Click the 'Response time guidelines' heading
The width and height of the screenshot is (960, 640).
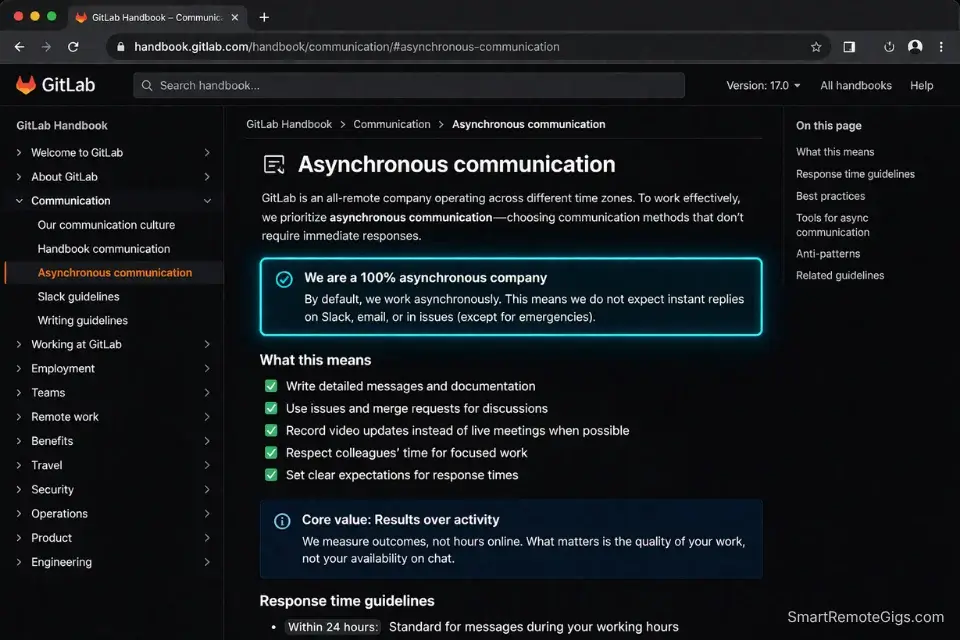click(x=347, y=601)
